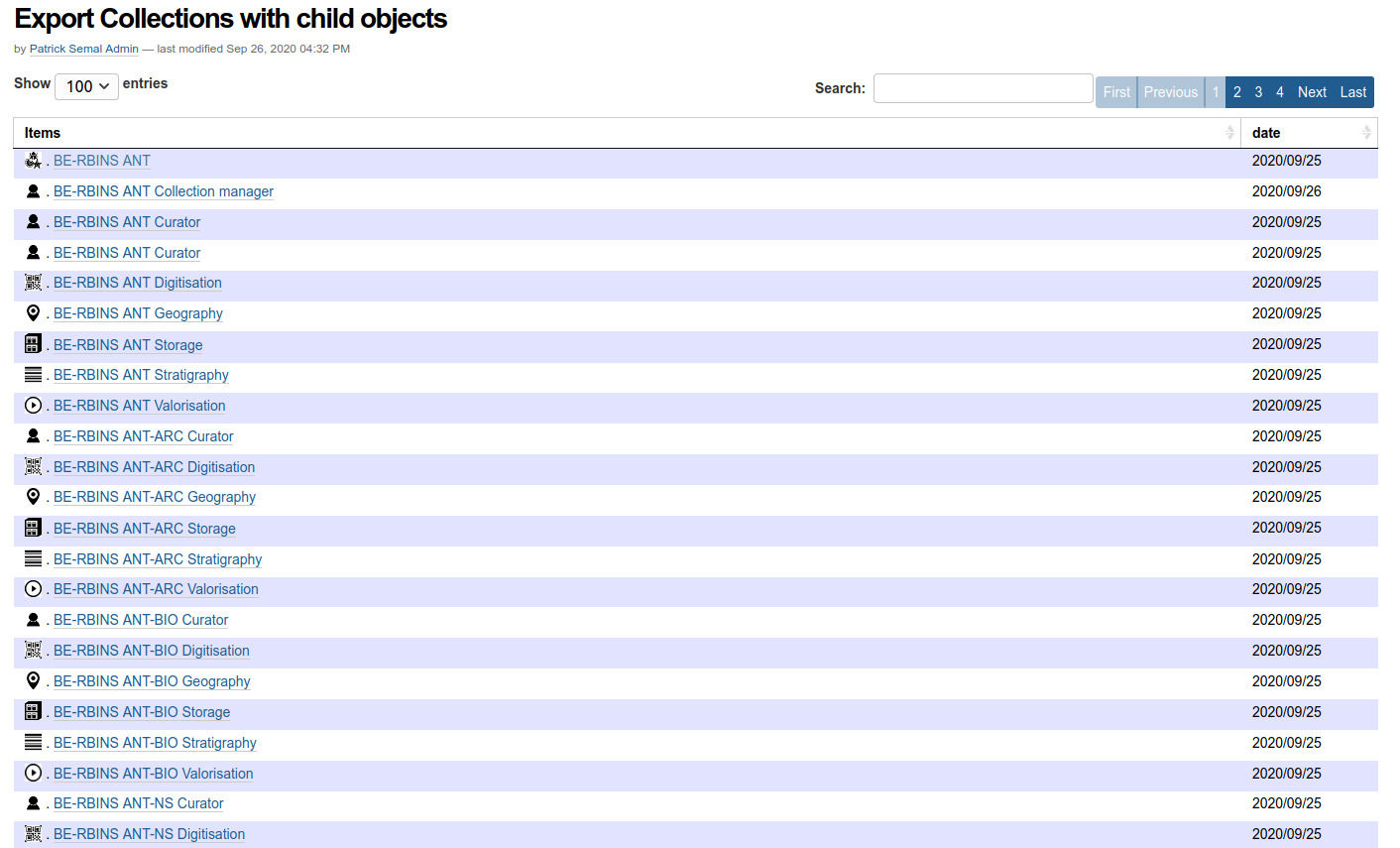The width and height of the screenshot is (1400, 848).
Task: Sort table by the Items column
Action: [627, 133]
